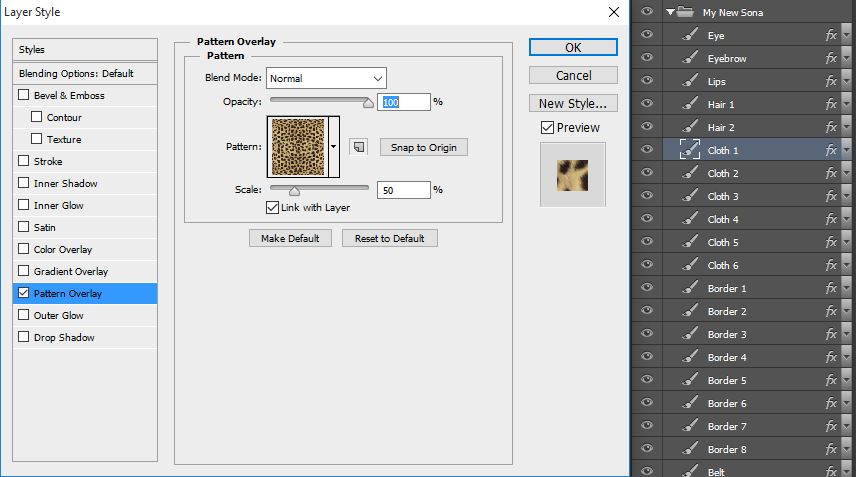Click the new preset from pattern icon
This screenshot has height=477, width=856.
coord(358,147)
